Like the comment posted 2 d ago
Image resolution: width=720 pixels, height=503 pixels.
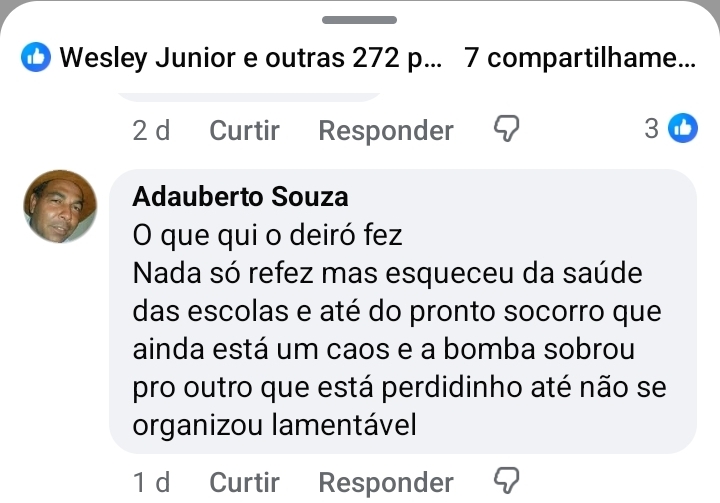coord(244,130)
